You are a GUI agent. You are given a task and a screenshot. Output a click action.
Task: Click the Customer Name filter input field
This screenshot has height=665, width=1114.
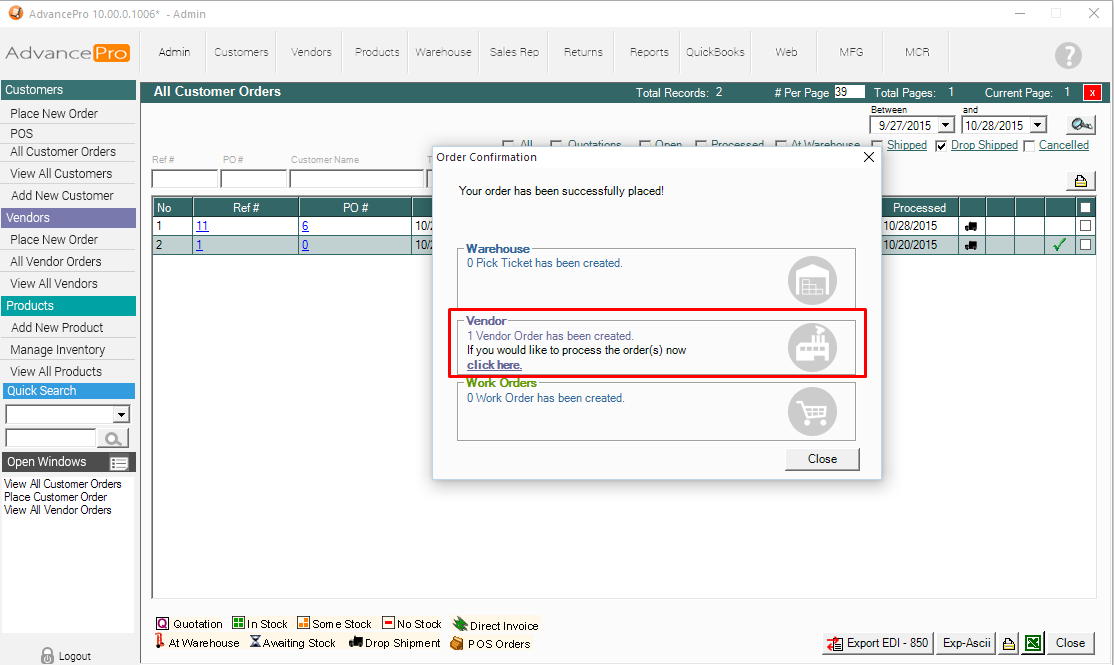click(356, 179)
